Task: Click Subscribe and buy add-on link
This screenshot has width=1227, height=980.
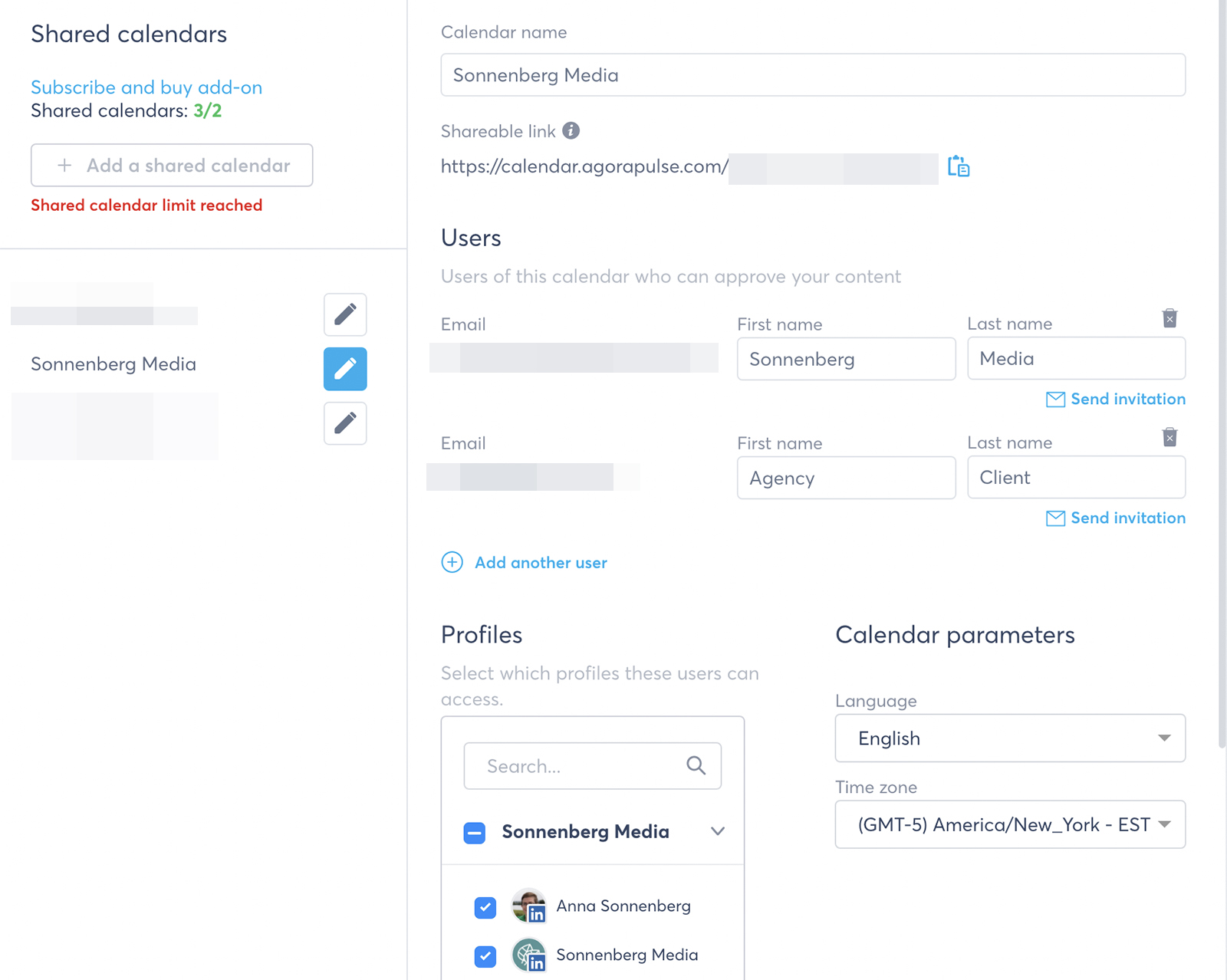Action: coord(146,87)
